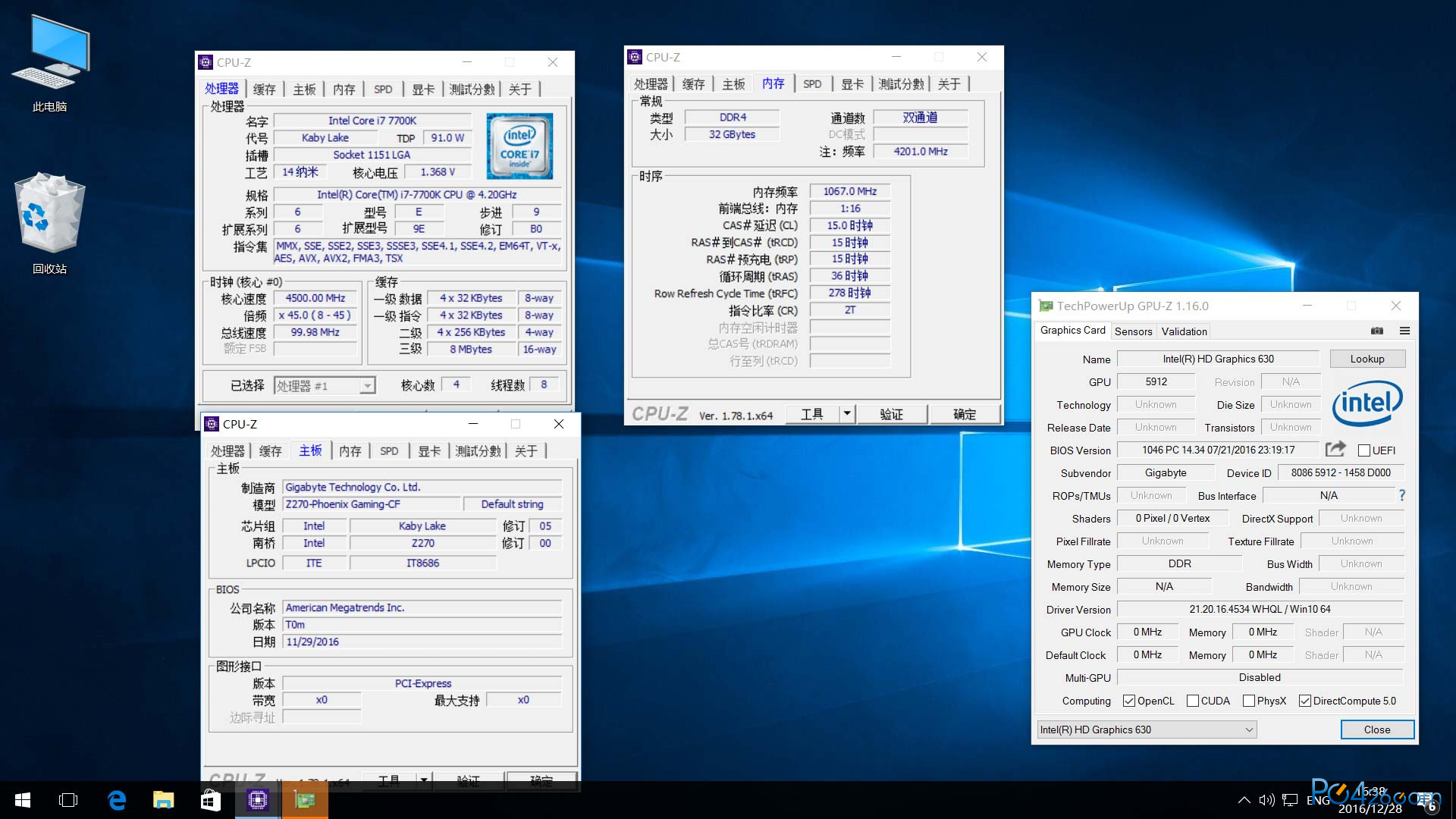Toggle the DirectCompute 5.0 checkbox

(1304, 701)
